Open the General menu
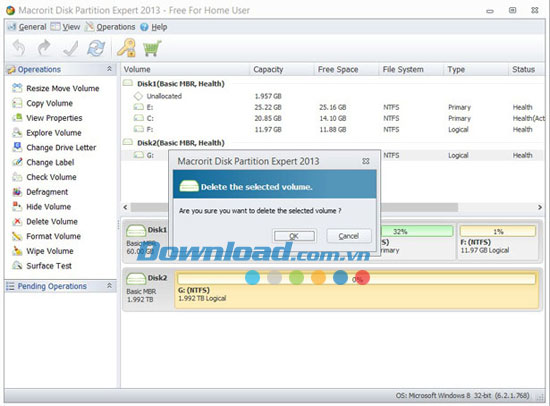Image resolution: width=550 pixels, height=406 pixels. tap(27, 27)
